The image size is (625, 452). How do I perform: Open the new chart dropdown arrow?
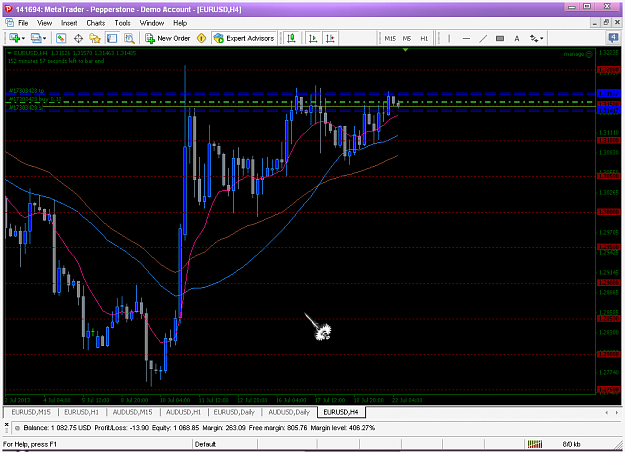point(24,38)
